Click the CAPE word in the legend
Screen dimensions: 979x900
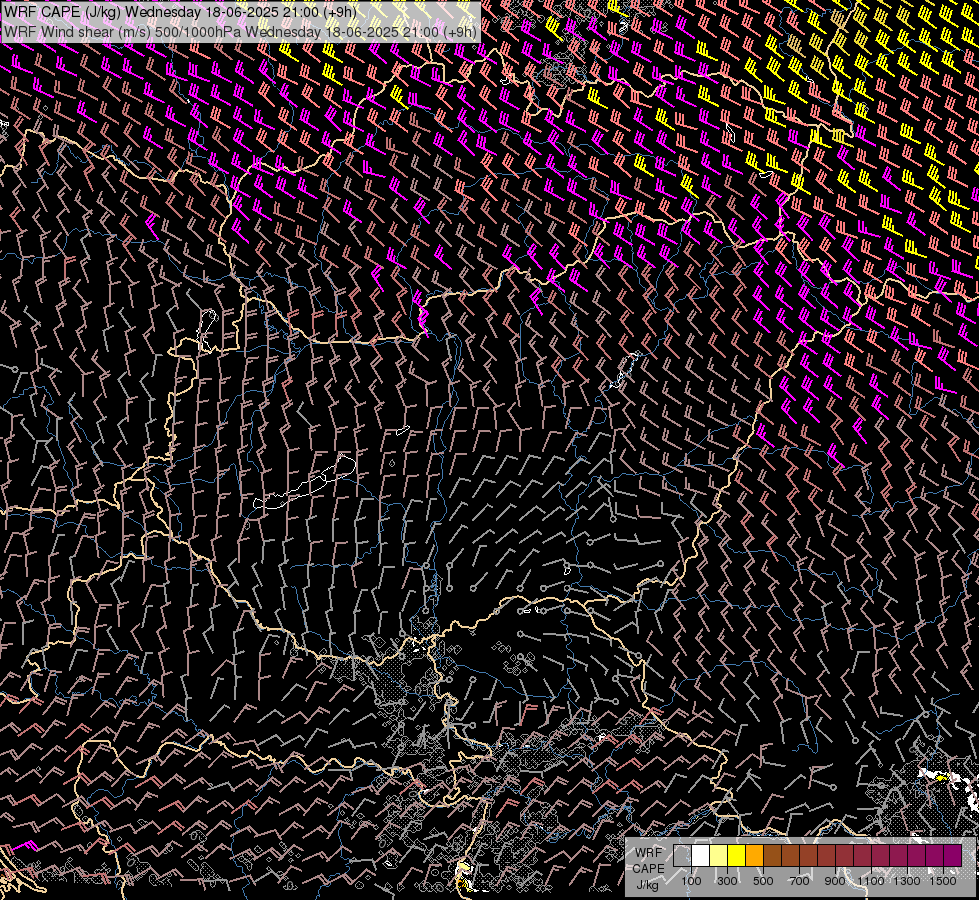(x=648, y=869)
